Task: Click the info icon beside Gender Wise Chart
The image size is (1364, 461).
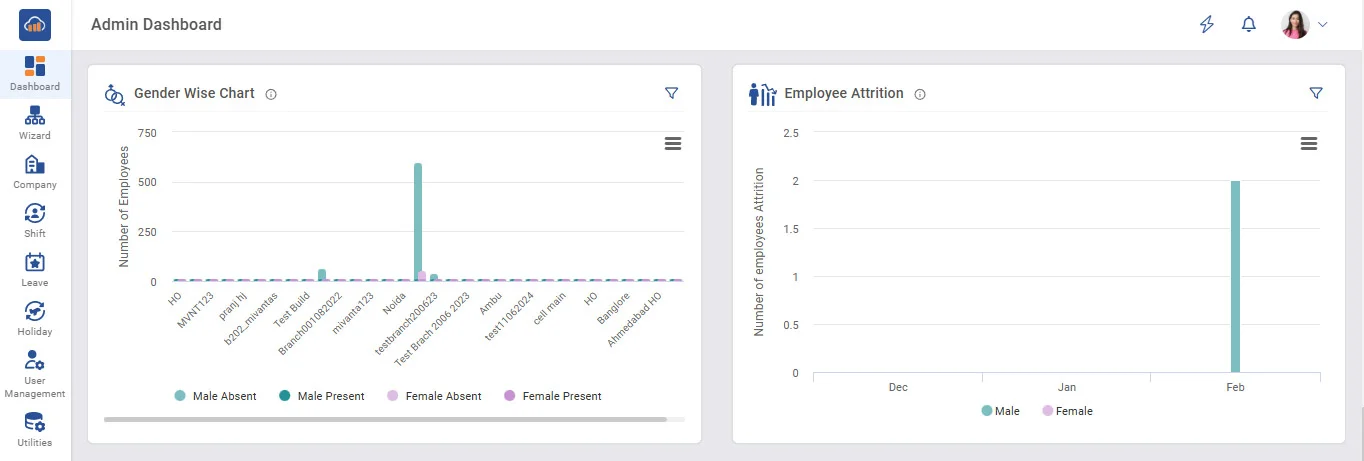Action: [x=271, y=94]
